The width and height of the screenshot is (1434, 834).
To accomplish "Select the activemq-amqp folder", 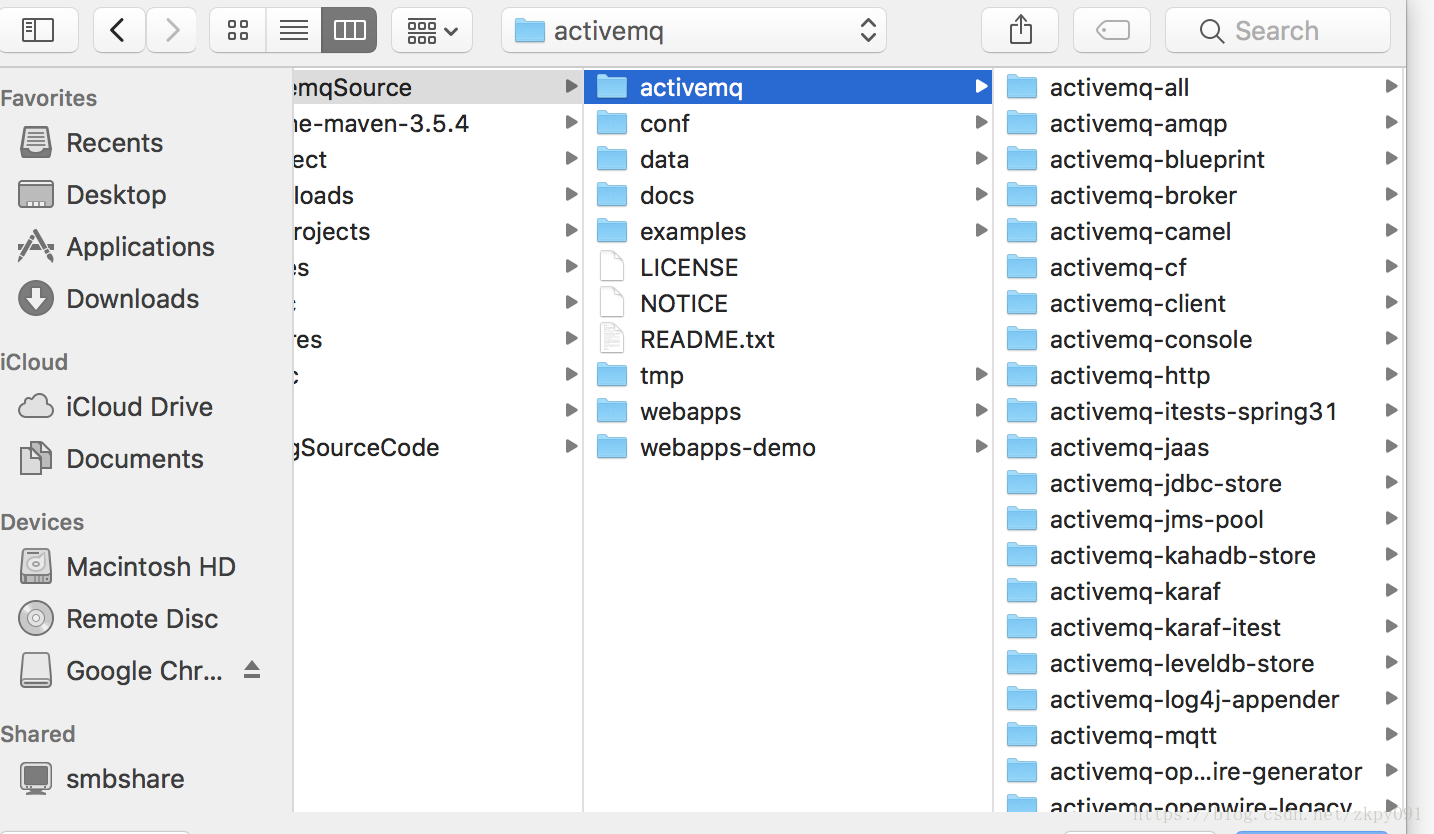I will click(1199, 123).
